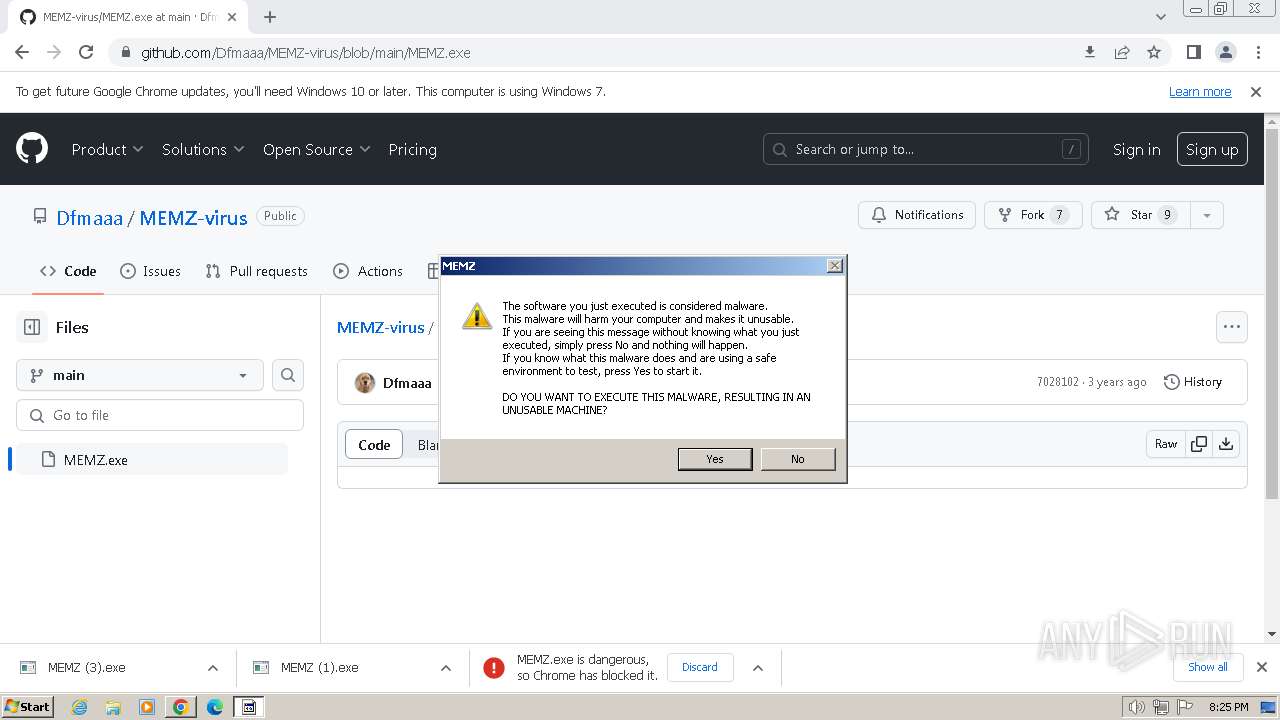
Task: Open Chrome three-dot menu
Action: pos(1258,52)
